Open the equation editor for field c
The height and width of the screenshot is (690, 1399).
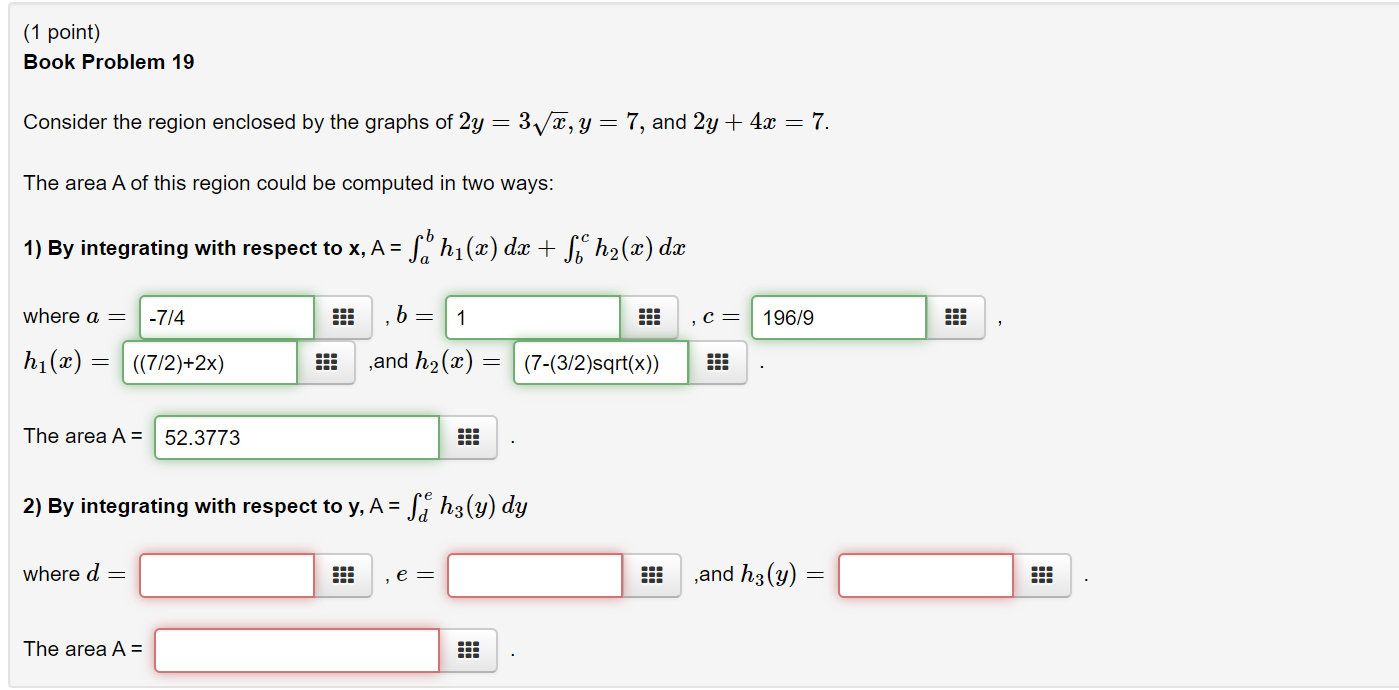click(x=956, y=317)
